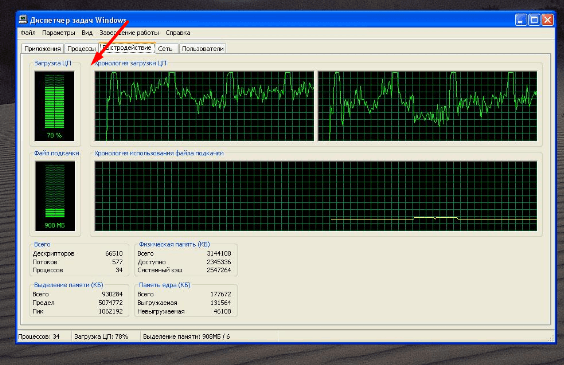Click the first CPU usage history graph
Viewport: 564px width, 365px height.
tap(204, 106)
